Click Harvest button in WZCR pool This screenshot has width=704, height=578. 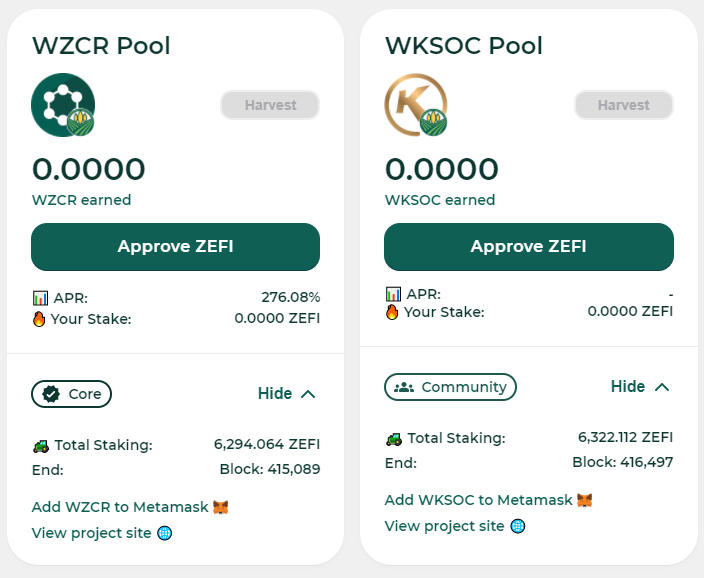click(270, 105)
